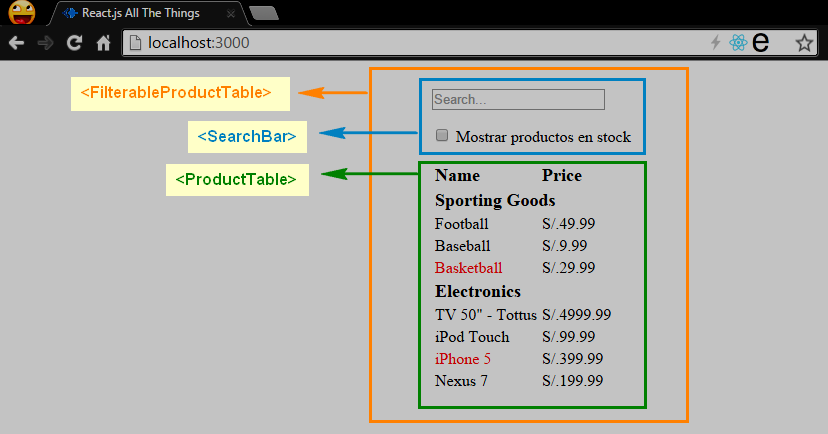This screenshot has height=434, width=828.
Task: Click the S/.199.99 price
Action: pyautogui.click(x=572, y=381)
